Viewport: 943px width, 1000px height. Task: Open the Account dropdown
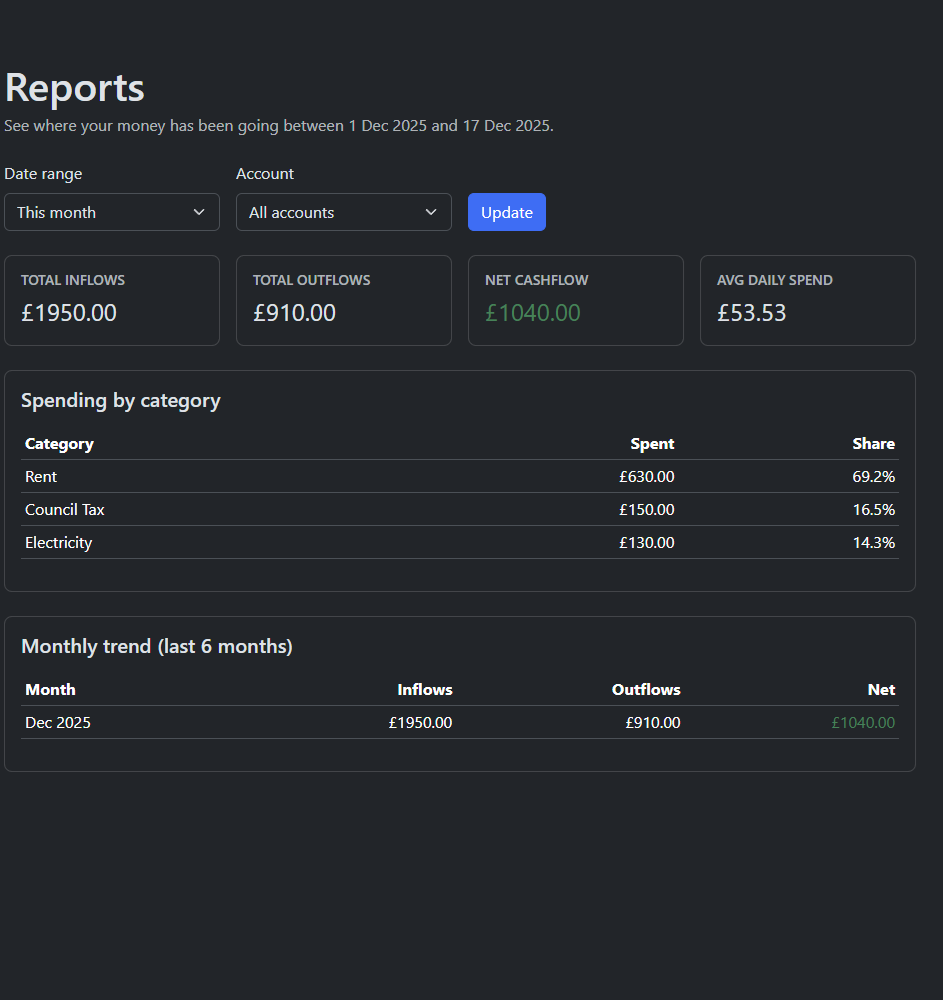coord(343,212)
